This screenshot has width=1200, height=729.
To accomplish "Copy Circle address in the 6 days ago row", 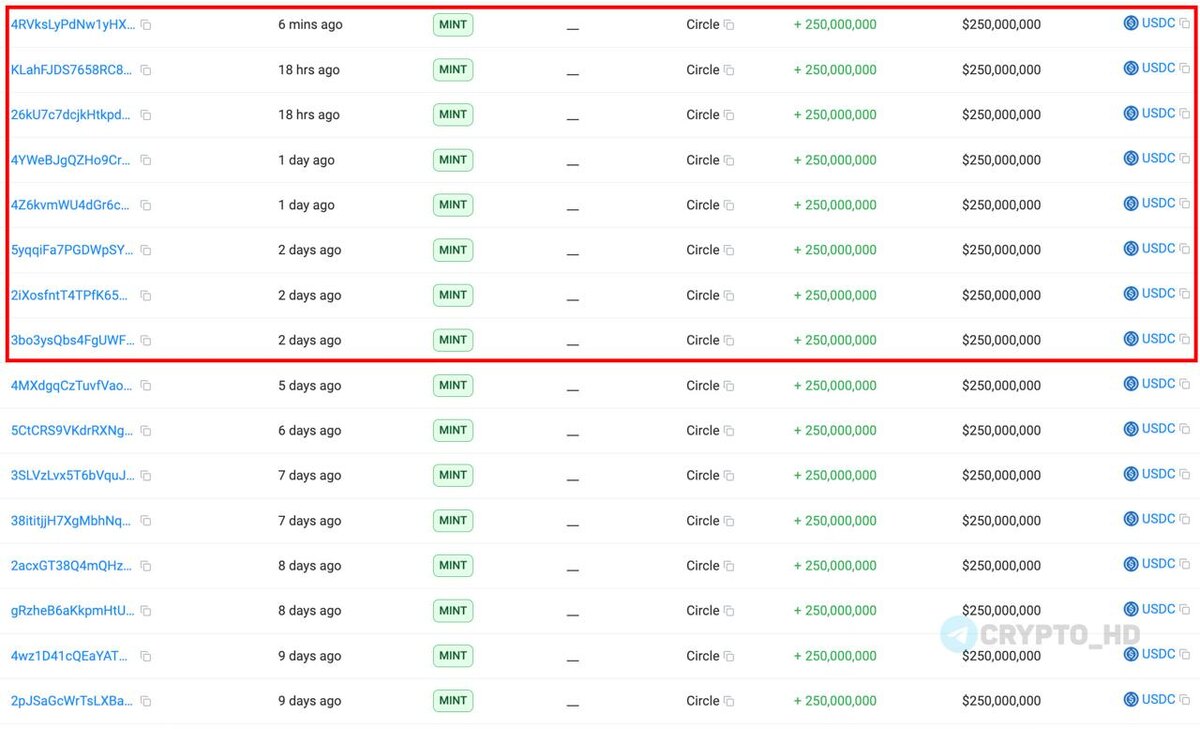I will [x=729, y=431].
